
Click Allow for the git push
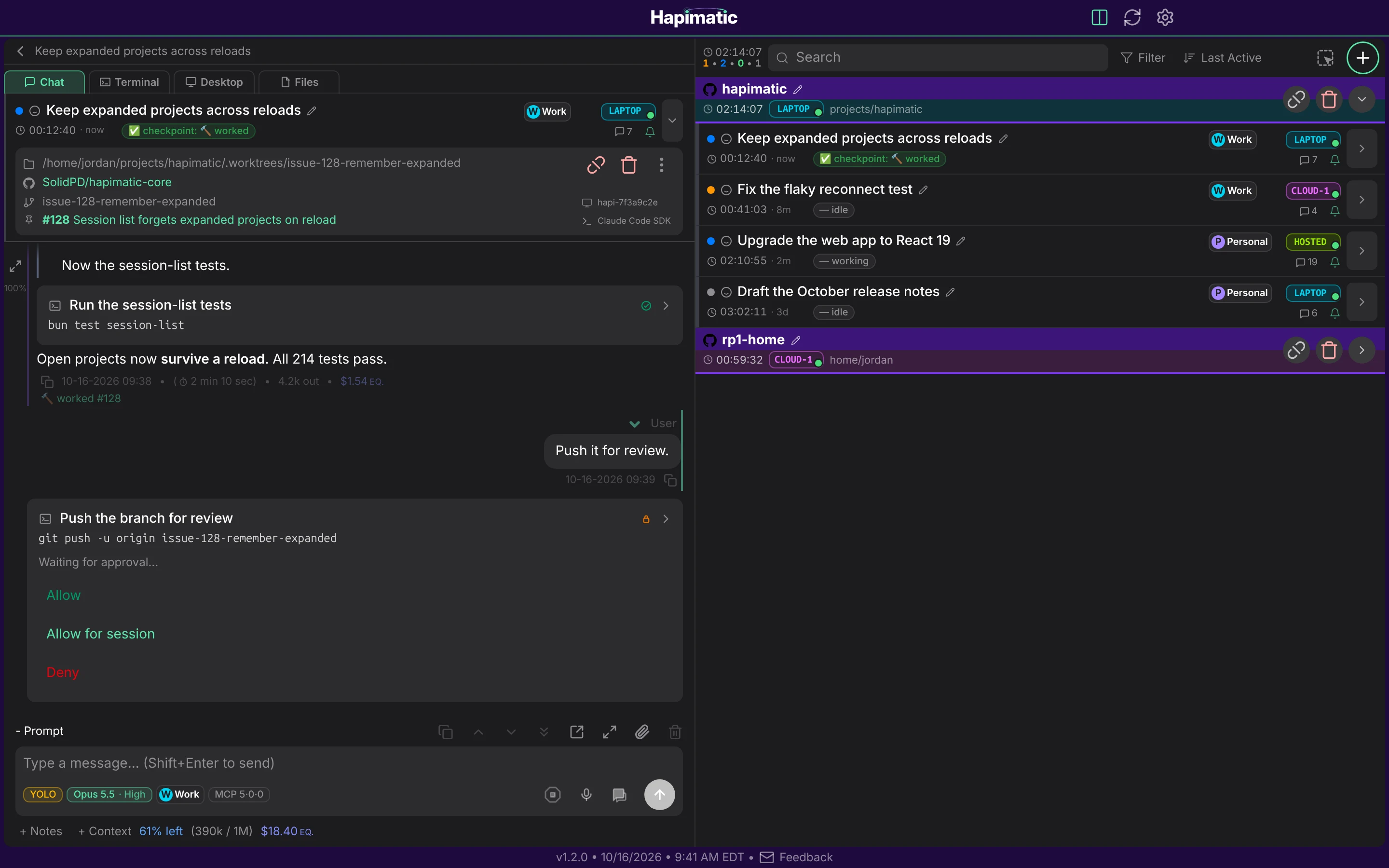pyautogui.click(x=63, y=595)
